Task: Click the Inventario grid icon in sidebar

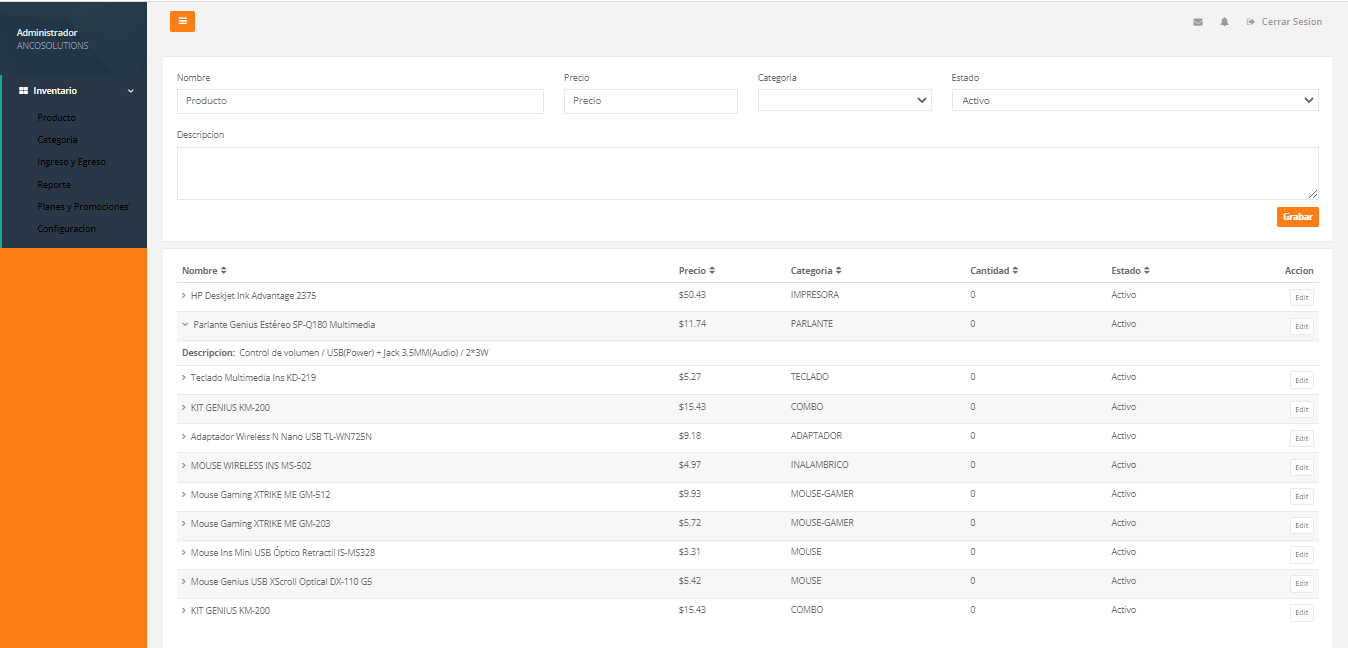Action: [23, 91]
